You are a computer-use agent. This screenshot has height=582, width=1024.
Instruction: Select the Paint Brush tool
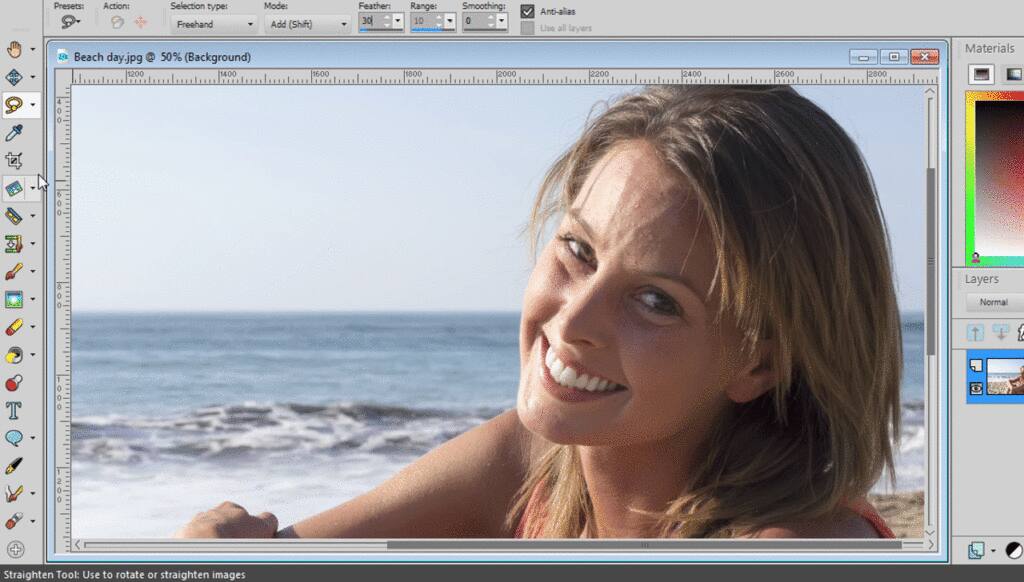(x=14, y=272)
